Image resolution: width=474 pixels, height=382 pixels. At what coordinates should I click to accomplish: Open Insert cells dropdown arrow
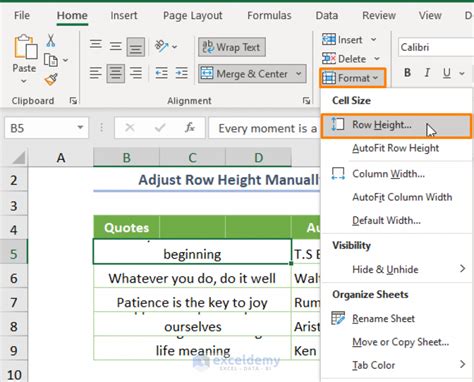[374, 40]
